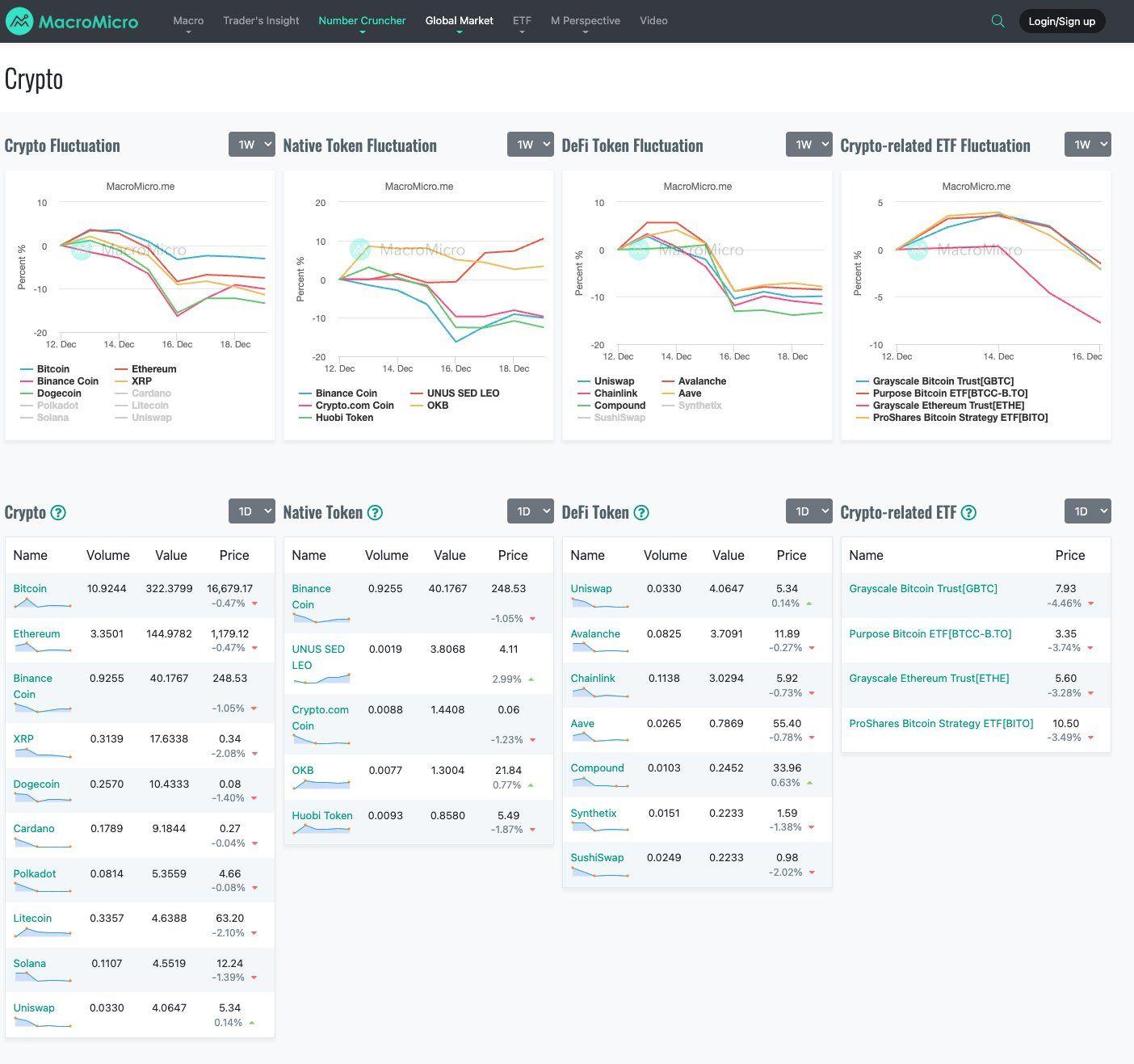This screenshot has height=1064, width=1134.
Task: Open the 1W dropdown for Crypto Fluctuation
Action: point(252,145)
